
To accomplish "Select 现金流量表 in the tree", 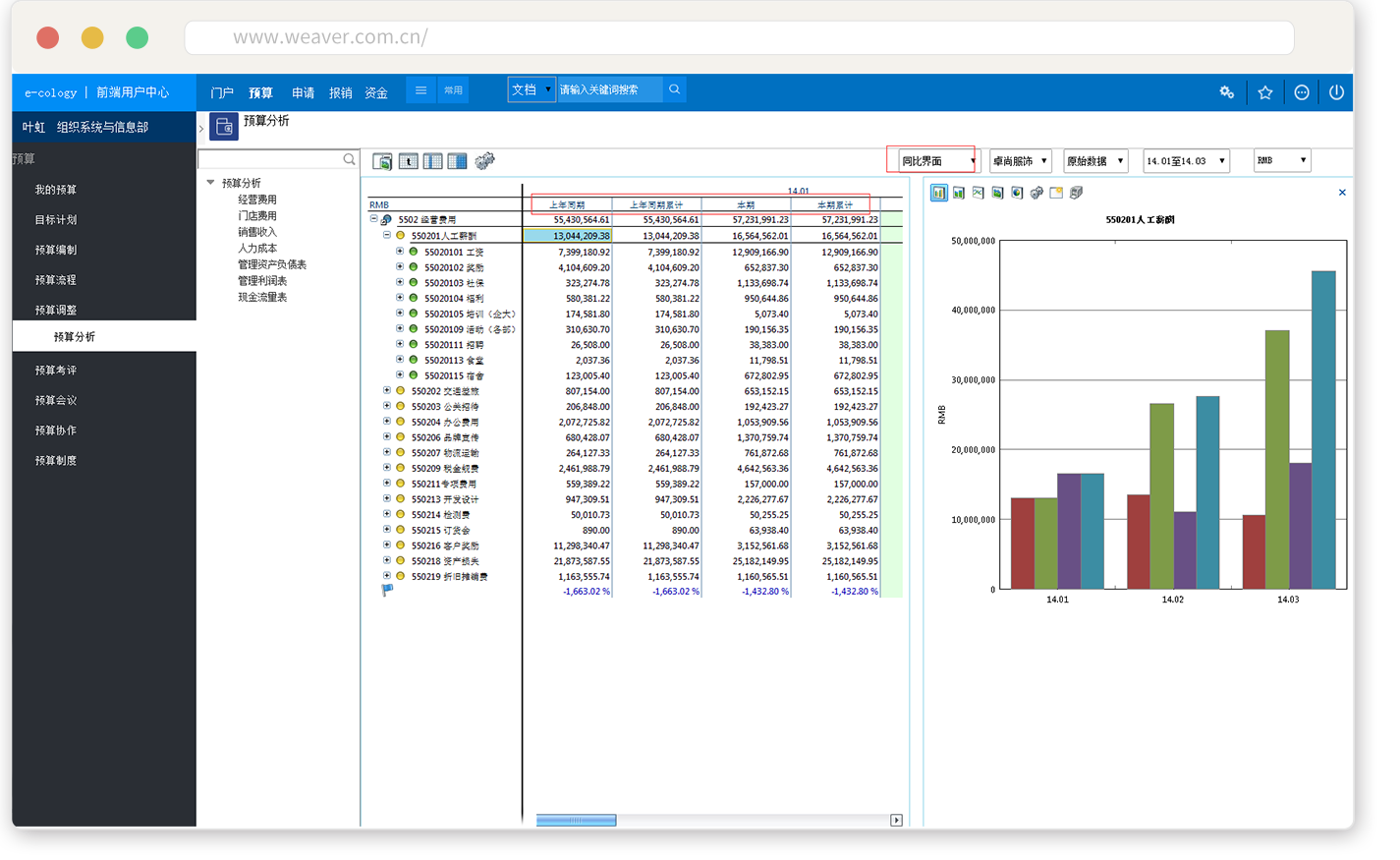I will pos(262,297).
